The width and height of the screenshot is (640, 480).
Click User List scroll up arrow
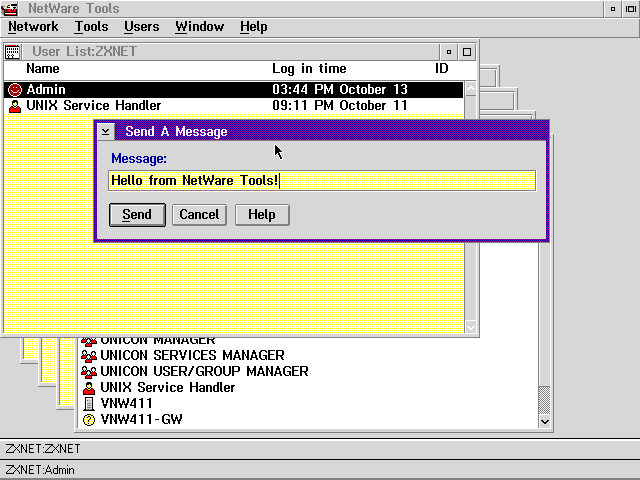(x=471, y=89)
